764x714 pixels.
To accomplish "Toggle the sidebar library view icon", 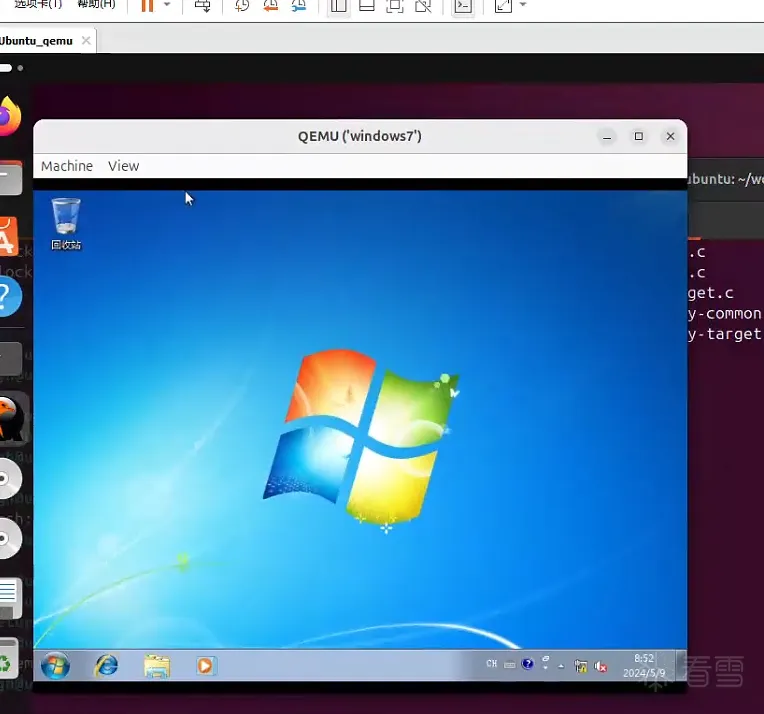I will point(339,5).
